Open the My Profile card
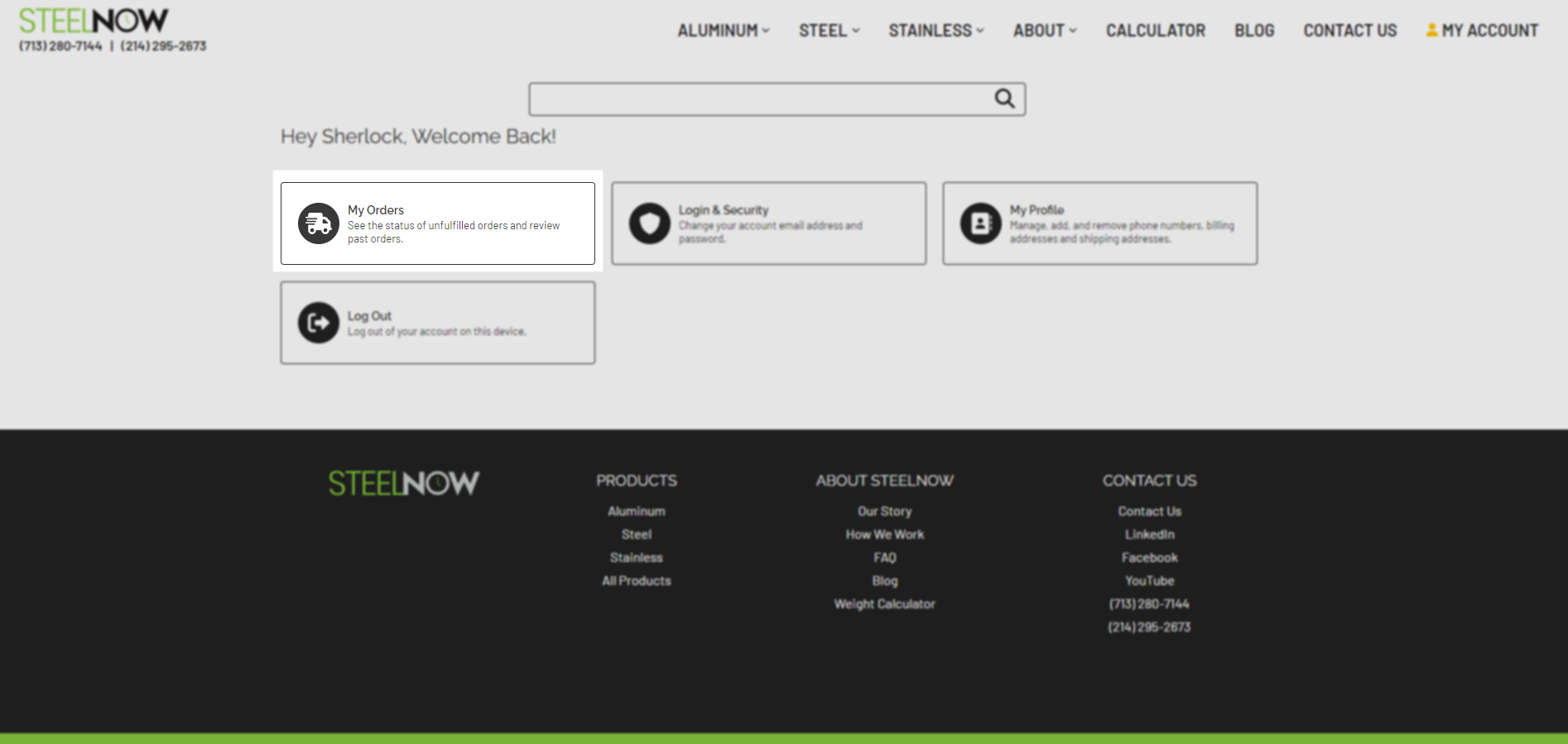This screenshot has width=1568, height=744. [1100, 223]
